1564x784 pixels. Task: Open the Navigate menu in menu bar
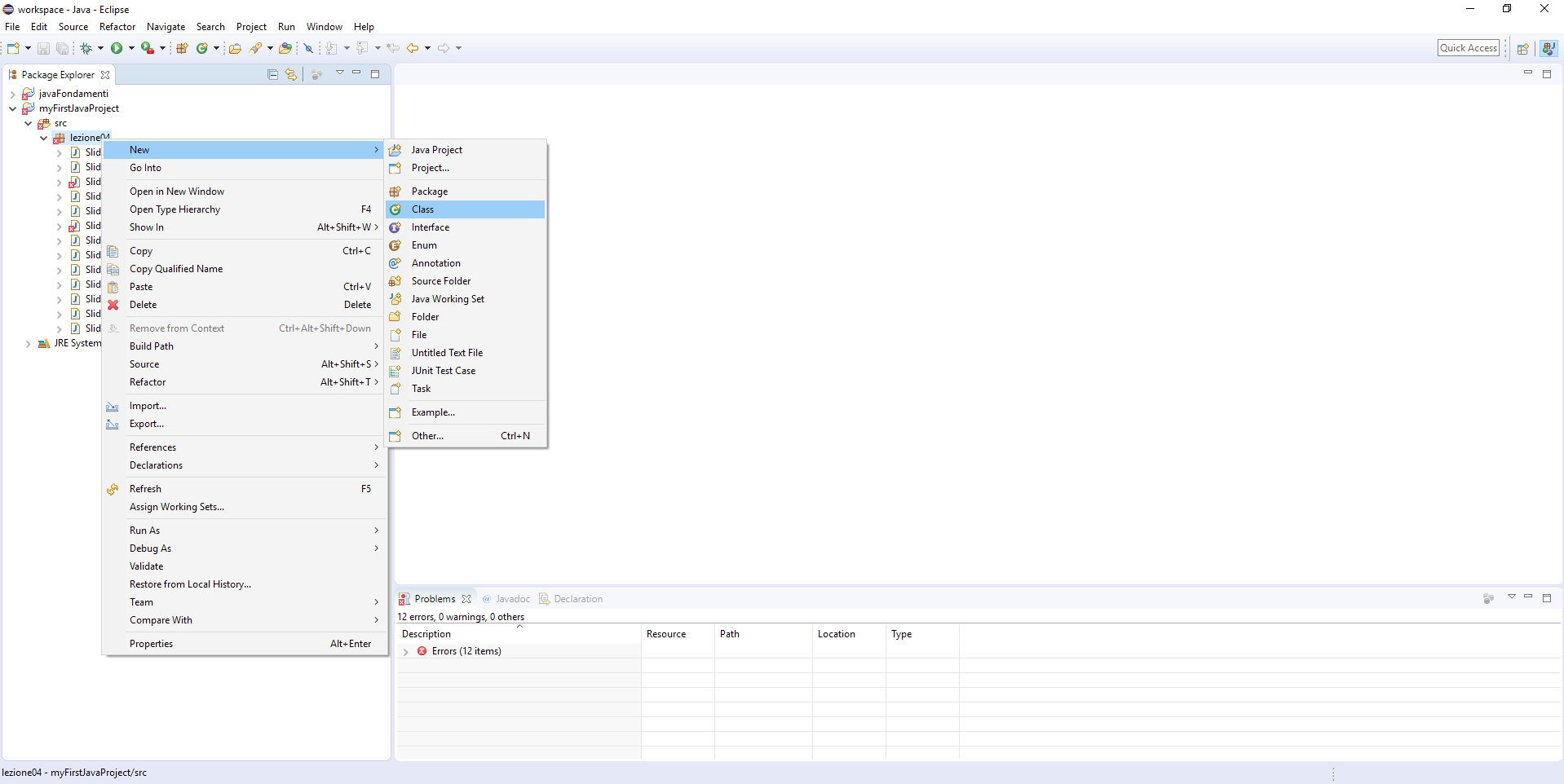(x=166, y=27)
